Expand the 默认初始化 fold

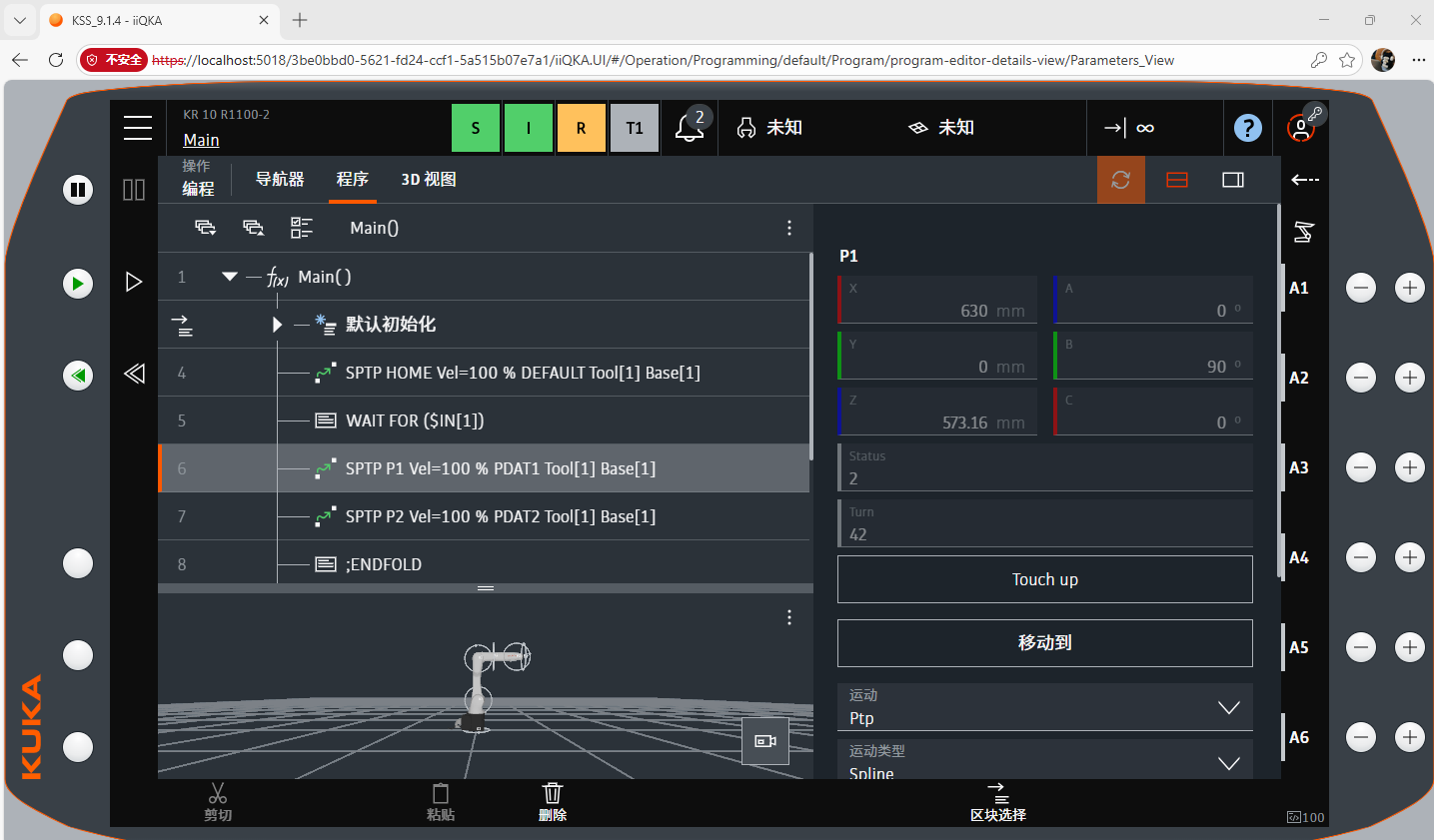(x=277, y=325)
